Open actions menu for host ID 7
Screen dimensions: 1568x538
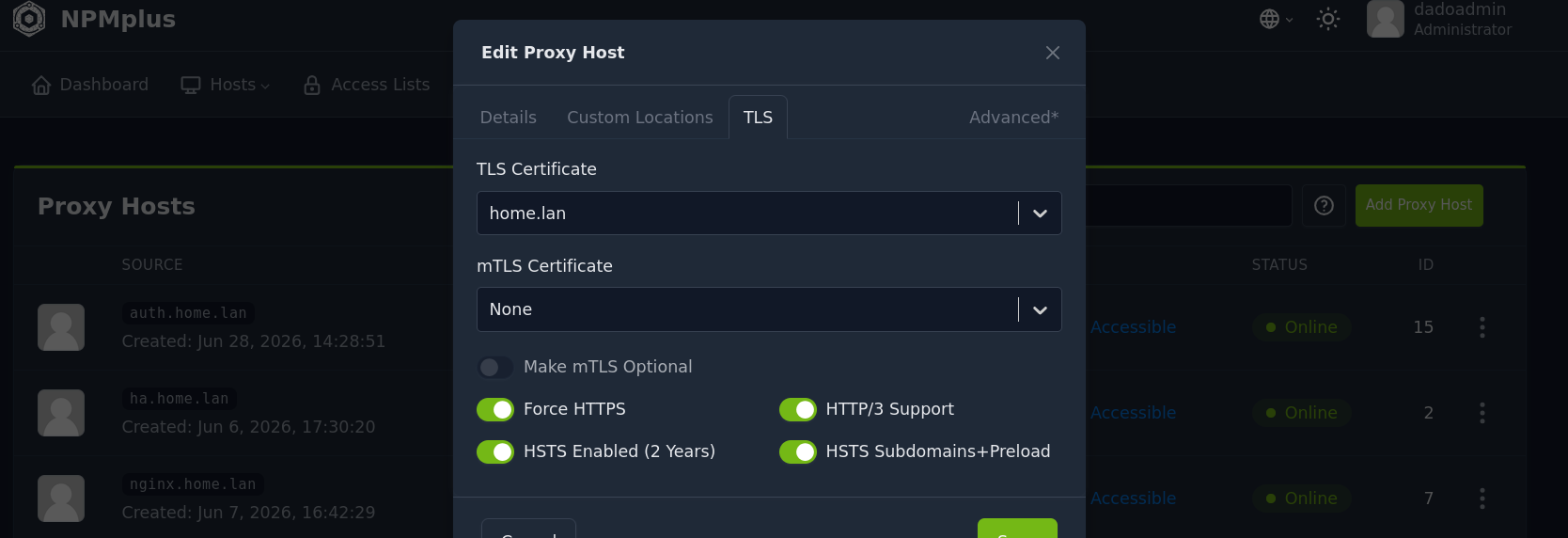1482,498
